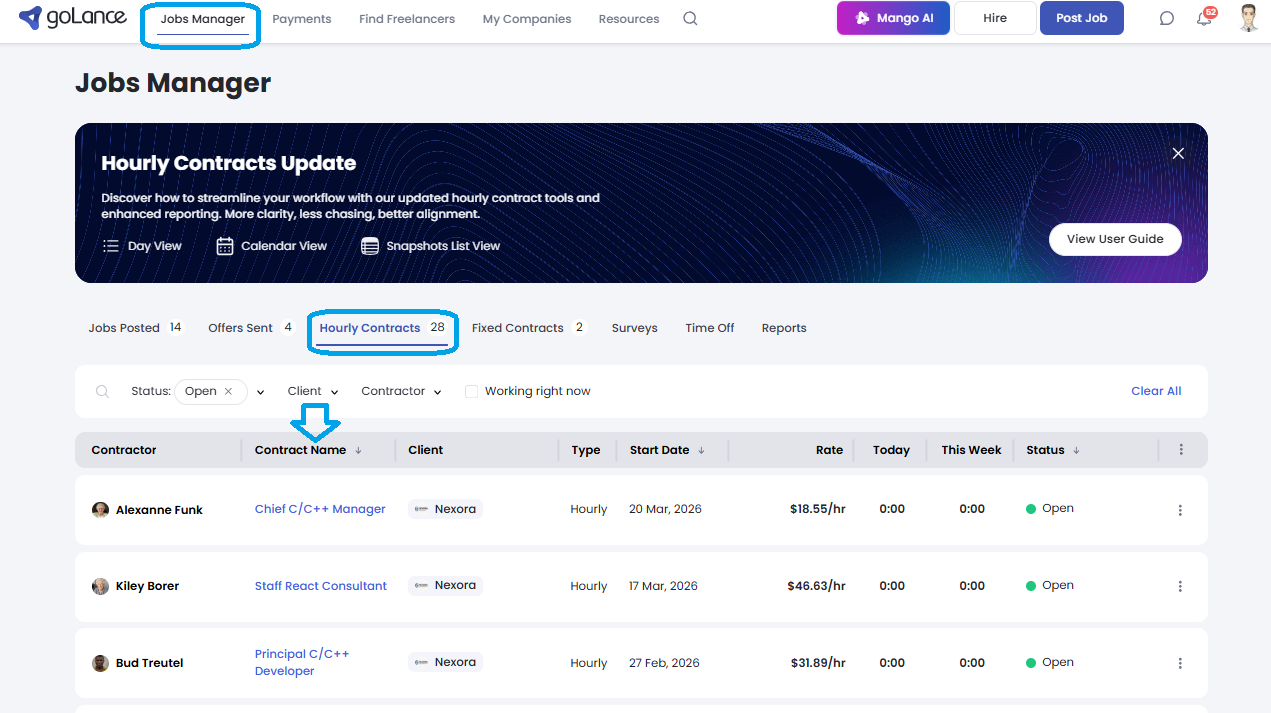Open the Chief C/C++ Manager contract link

click(x=320, y=509)
